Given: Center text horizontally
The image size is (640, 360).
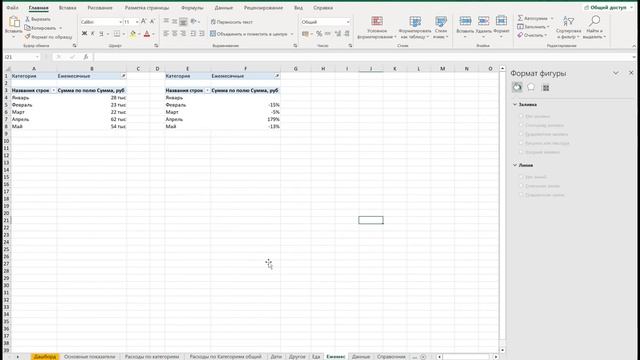Looking at the screenshot, I should pyautogui.click(x=175, y=33).
